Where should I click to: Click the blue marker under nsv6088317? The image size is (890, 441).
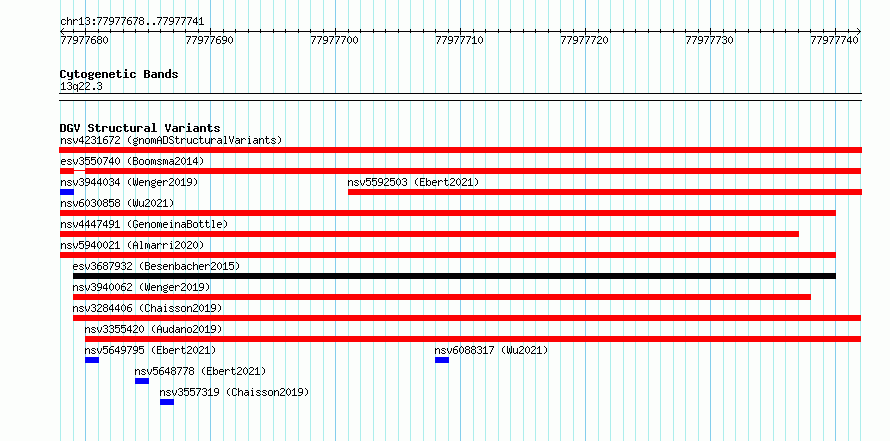point(442,360)
